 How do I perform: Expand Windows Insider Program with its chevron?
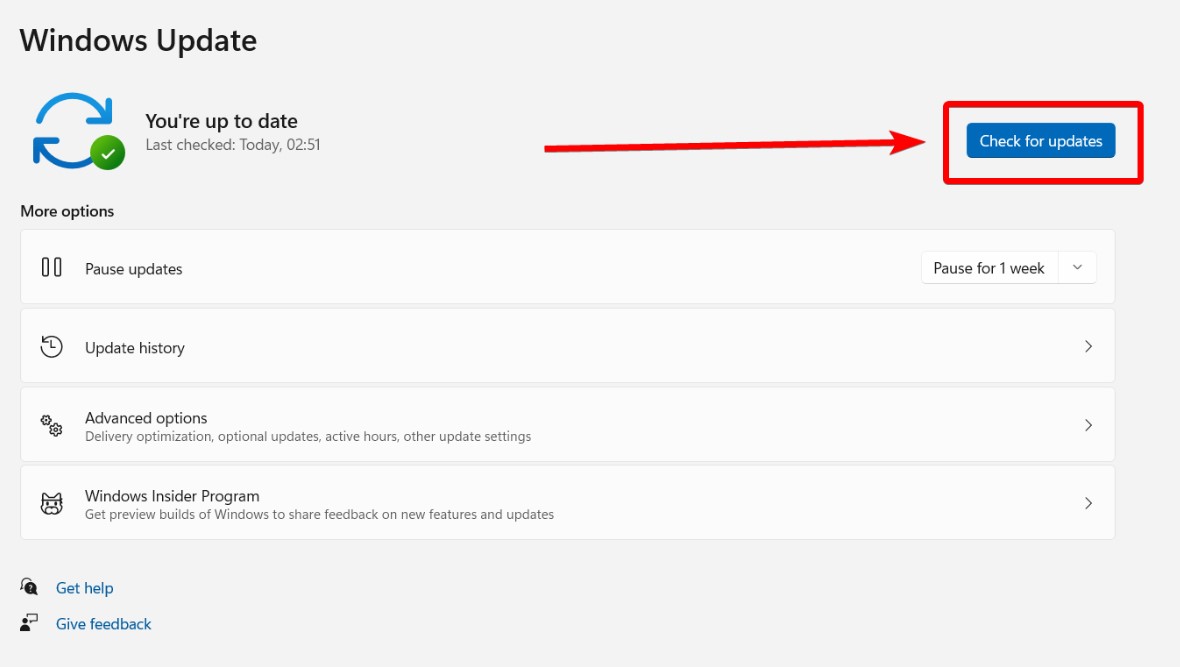pos(1089,503)
